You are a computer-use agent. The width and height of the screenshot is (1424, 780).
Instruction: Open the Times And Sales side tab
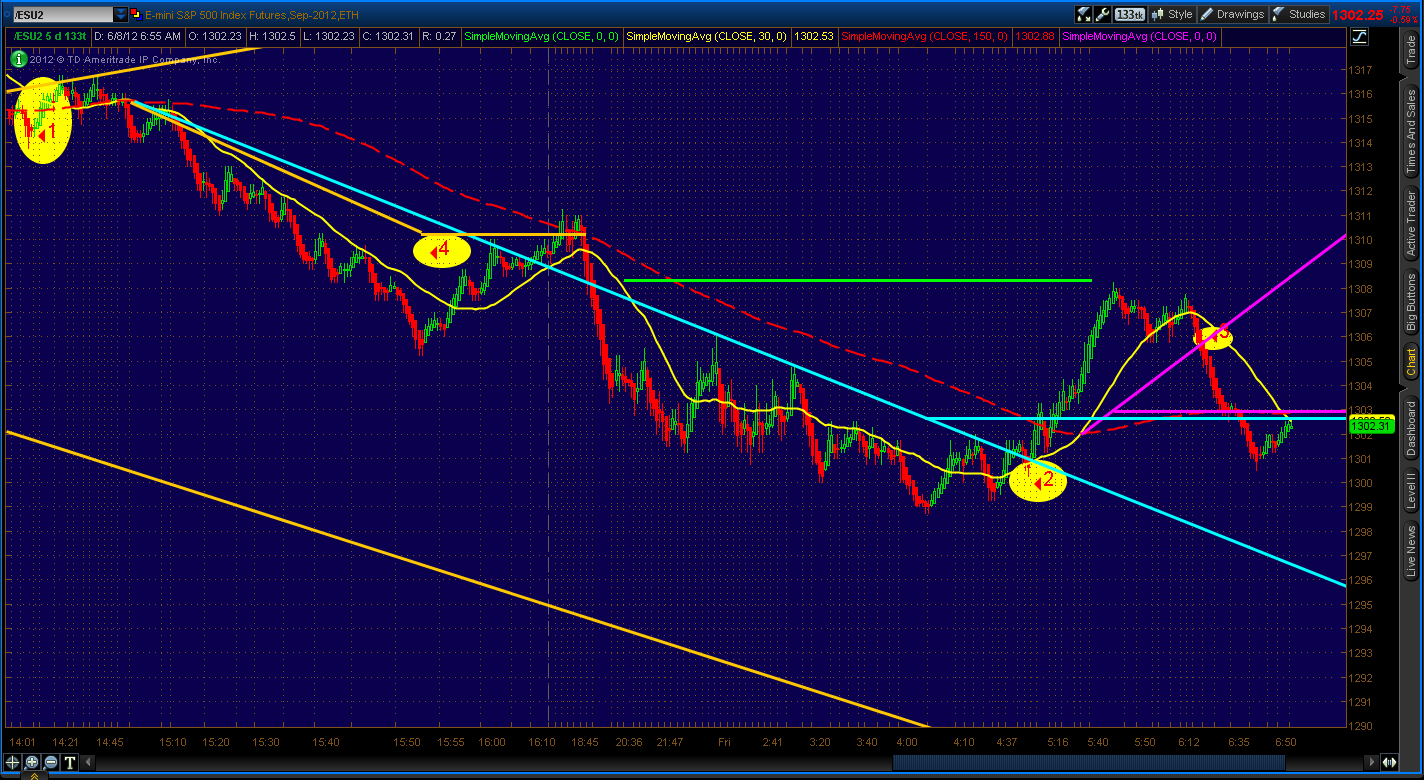pos(1411,130)
